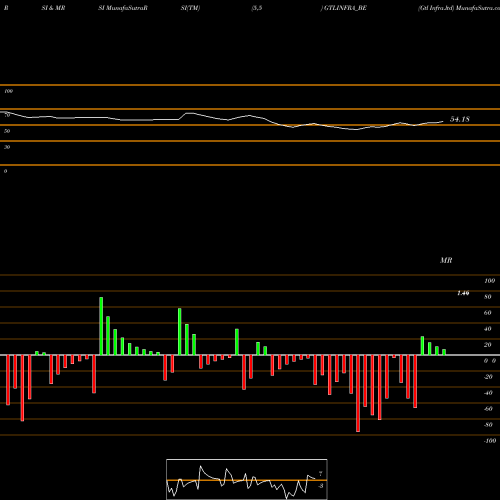Click the -60 label on MR axis
500x500 pixels.
coord(488,409)
